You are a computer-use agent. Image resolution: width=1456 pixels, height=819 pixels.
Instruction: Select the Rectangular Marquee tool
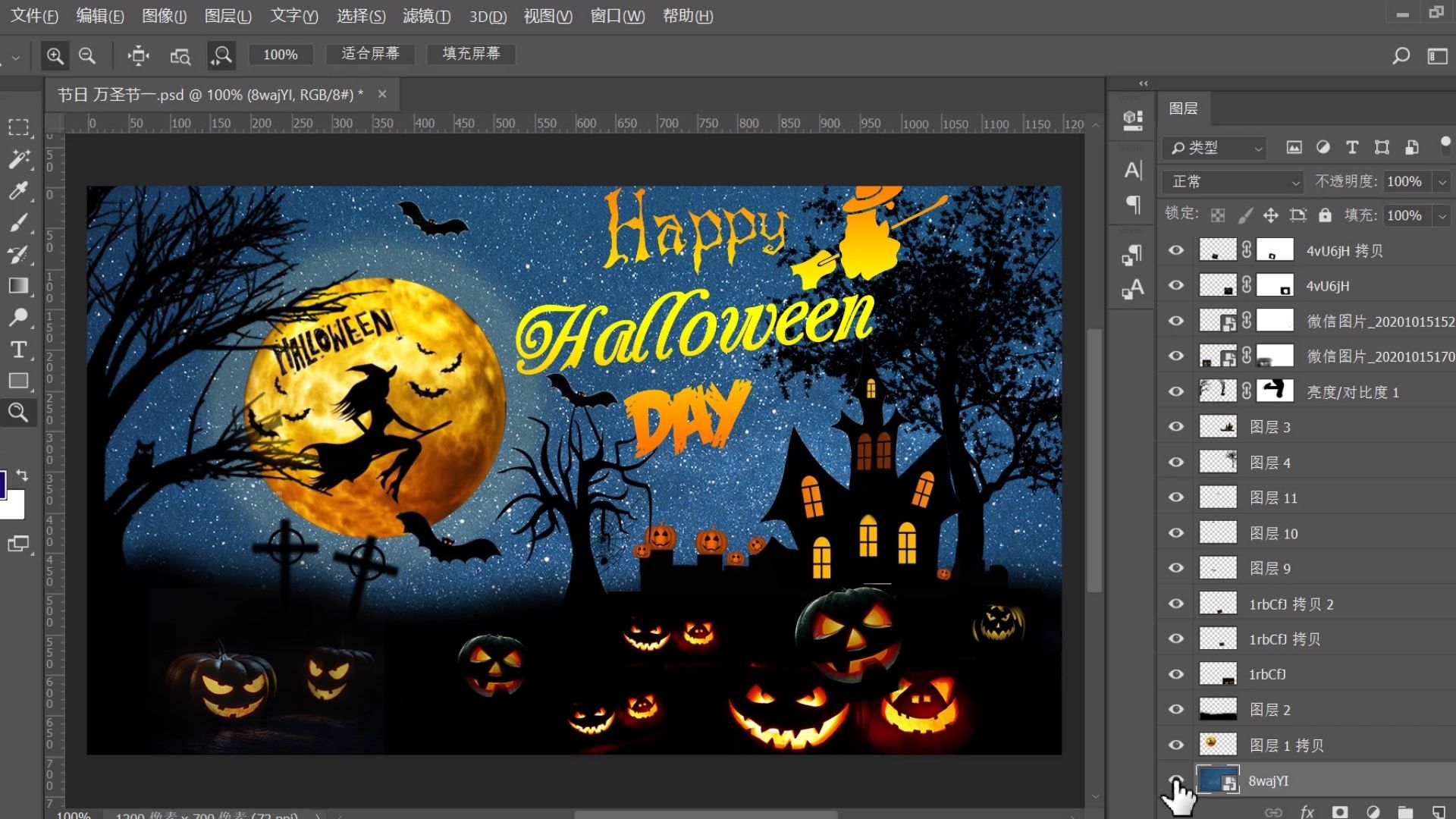[18, 127]
